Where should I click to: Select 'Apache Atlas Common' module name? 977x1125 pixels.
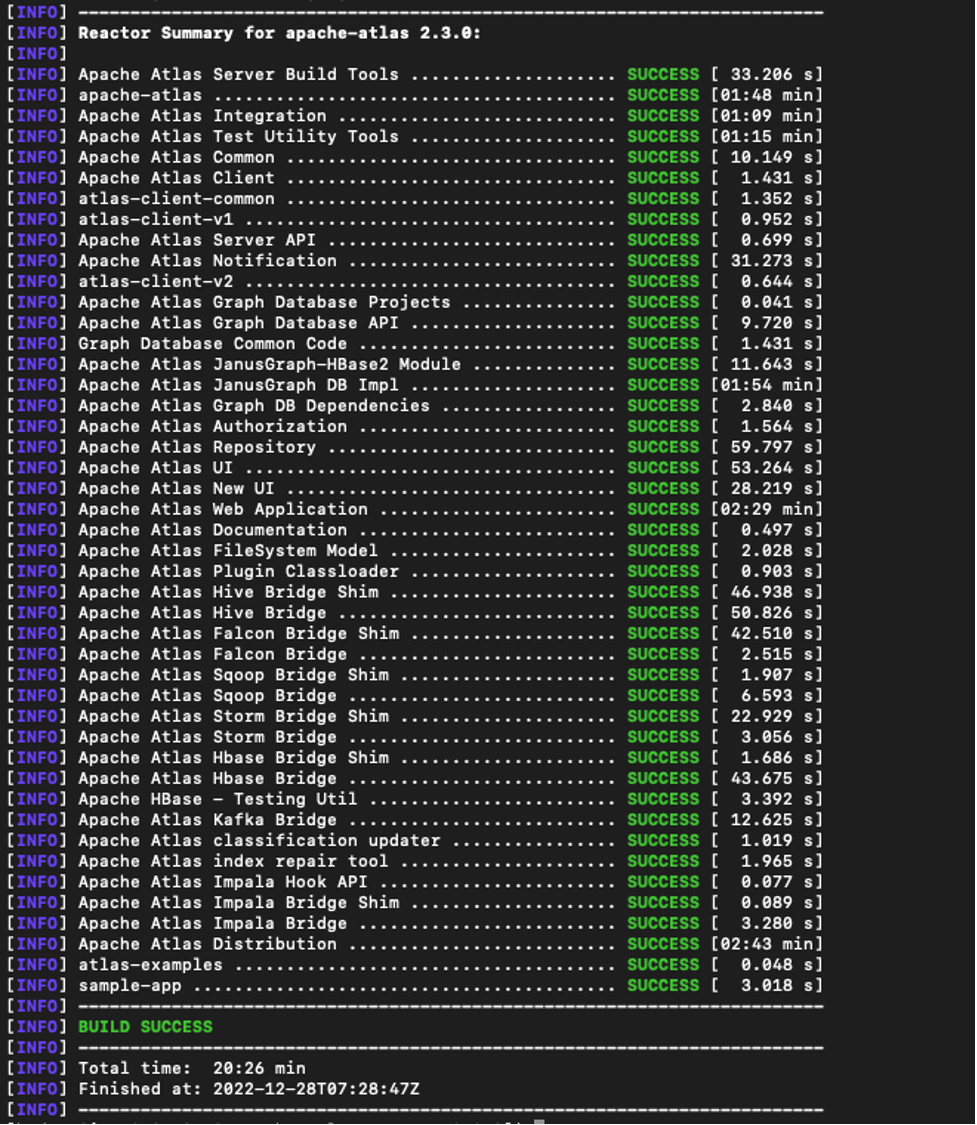point(176,157)
